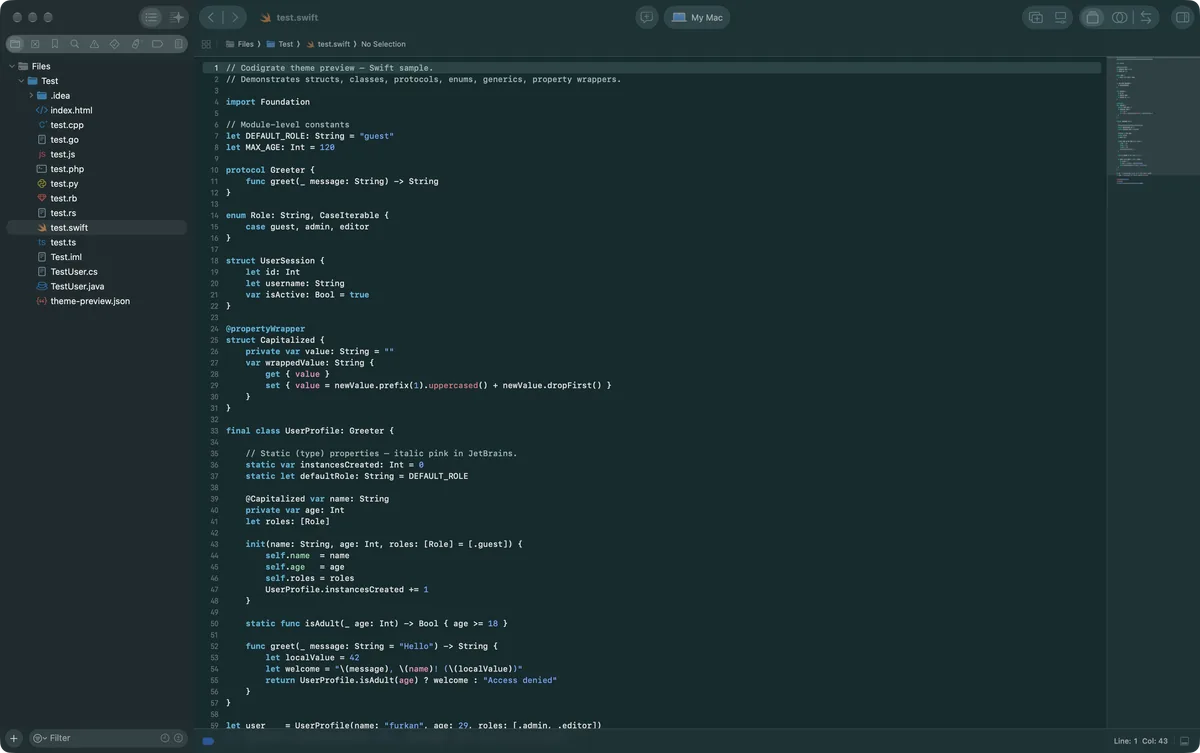Open TestUser.cs from the file list

click(74, 272)
